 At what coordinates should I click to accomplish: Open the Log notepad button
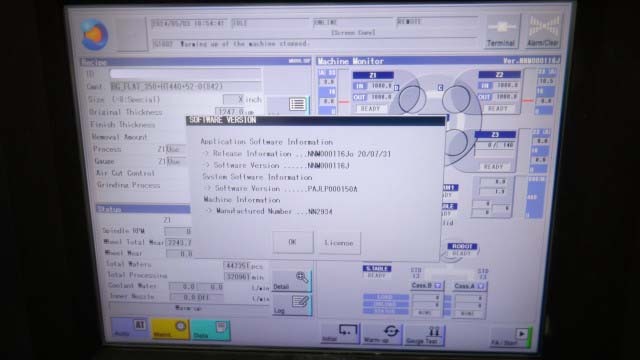[x=292, y=305]
